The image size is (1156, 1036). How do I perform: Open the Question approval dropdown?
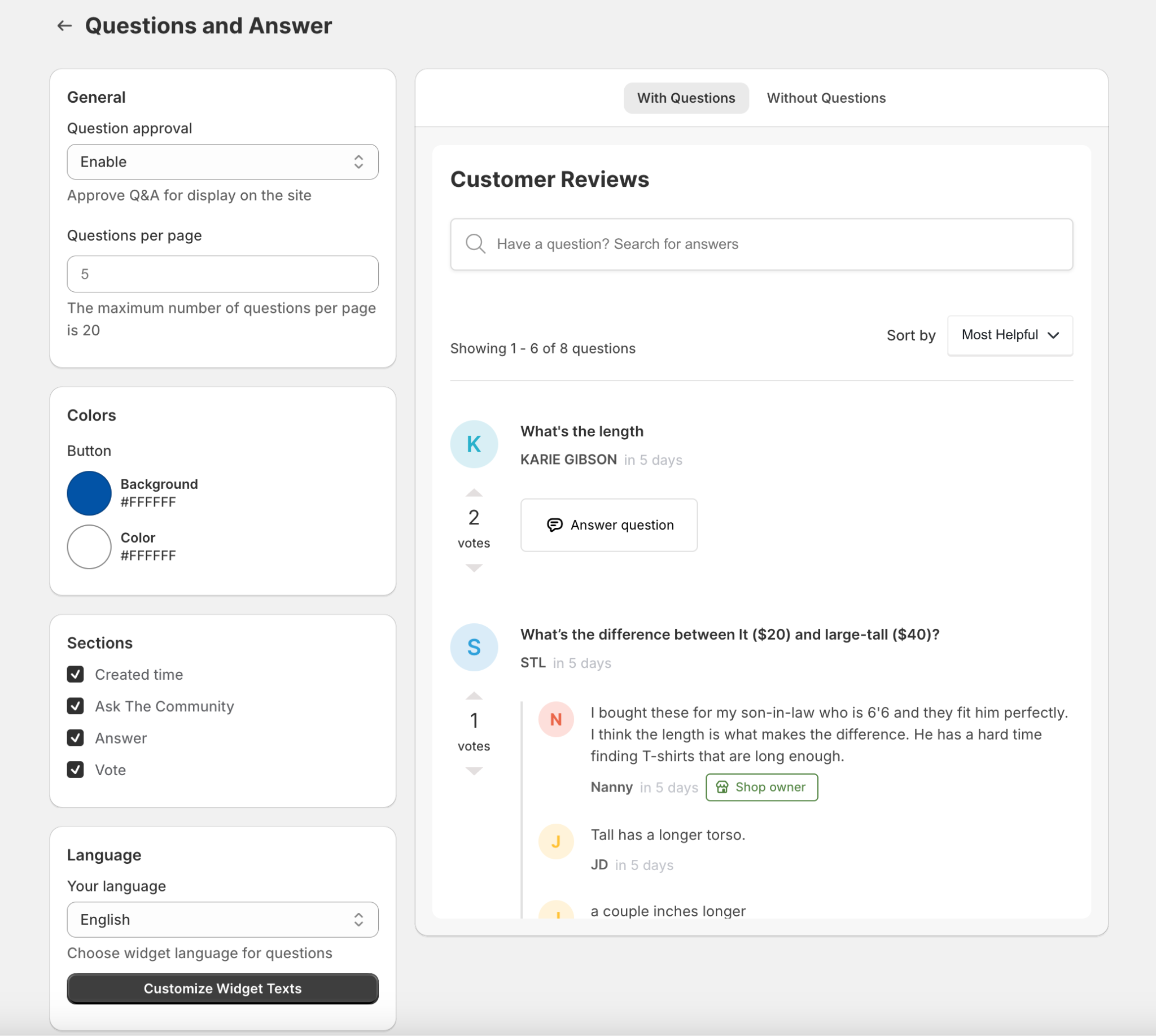[x=222, y=161]
